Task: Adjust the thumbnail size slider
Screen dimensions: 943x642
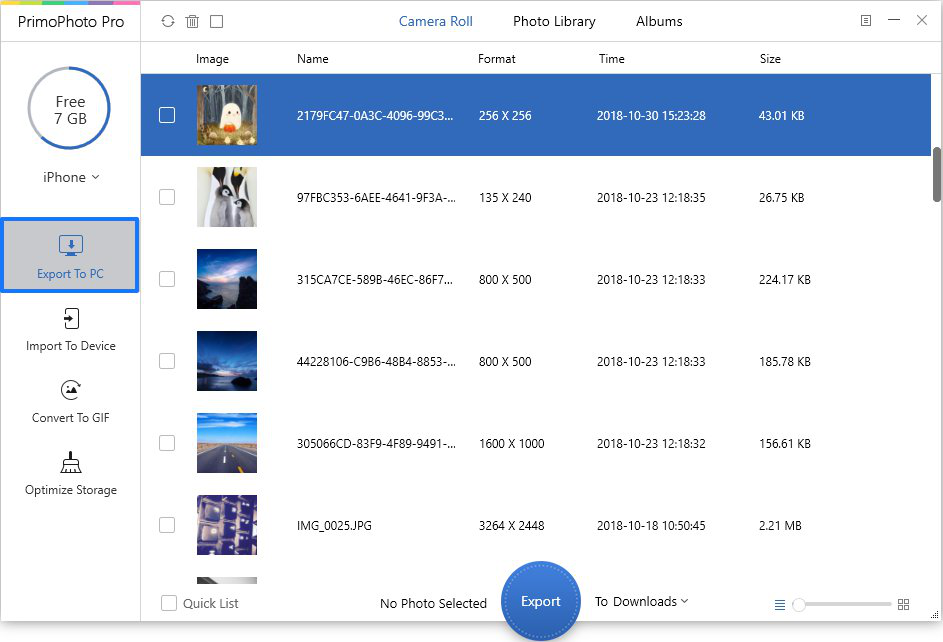Action: pos(799,605)
